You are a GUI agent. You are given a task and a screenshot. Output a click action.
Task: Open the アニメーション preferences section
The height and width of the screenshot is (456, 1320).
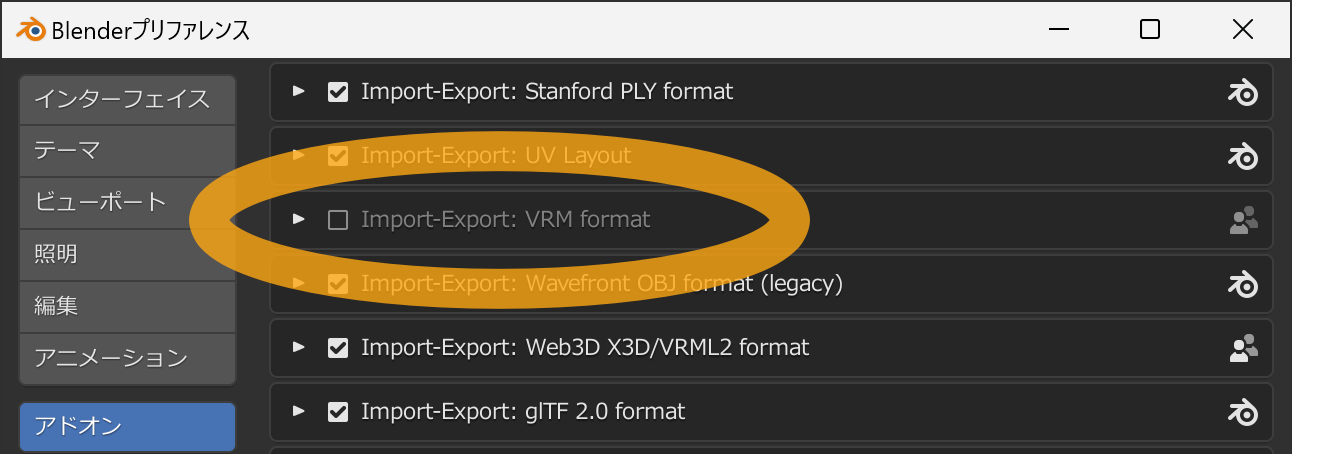127,358
